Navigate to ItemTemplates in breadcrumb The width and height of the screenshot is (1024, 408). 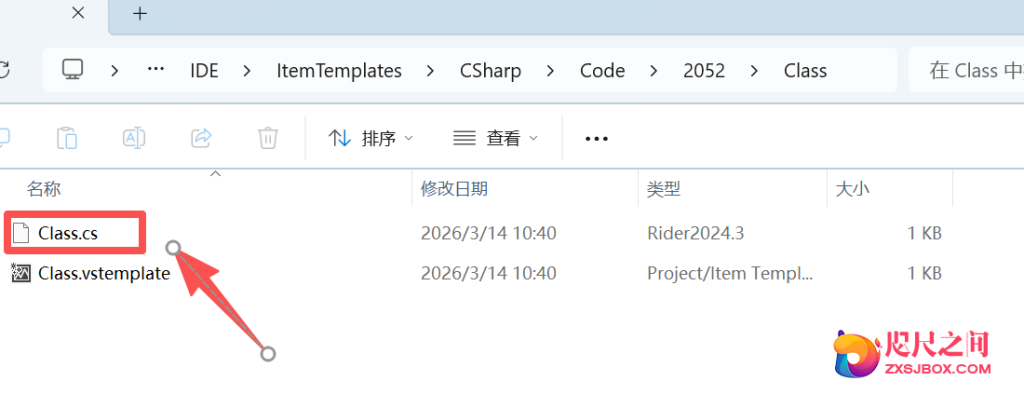[339, 70]
